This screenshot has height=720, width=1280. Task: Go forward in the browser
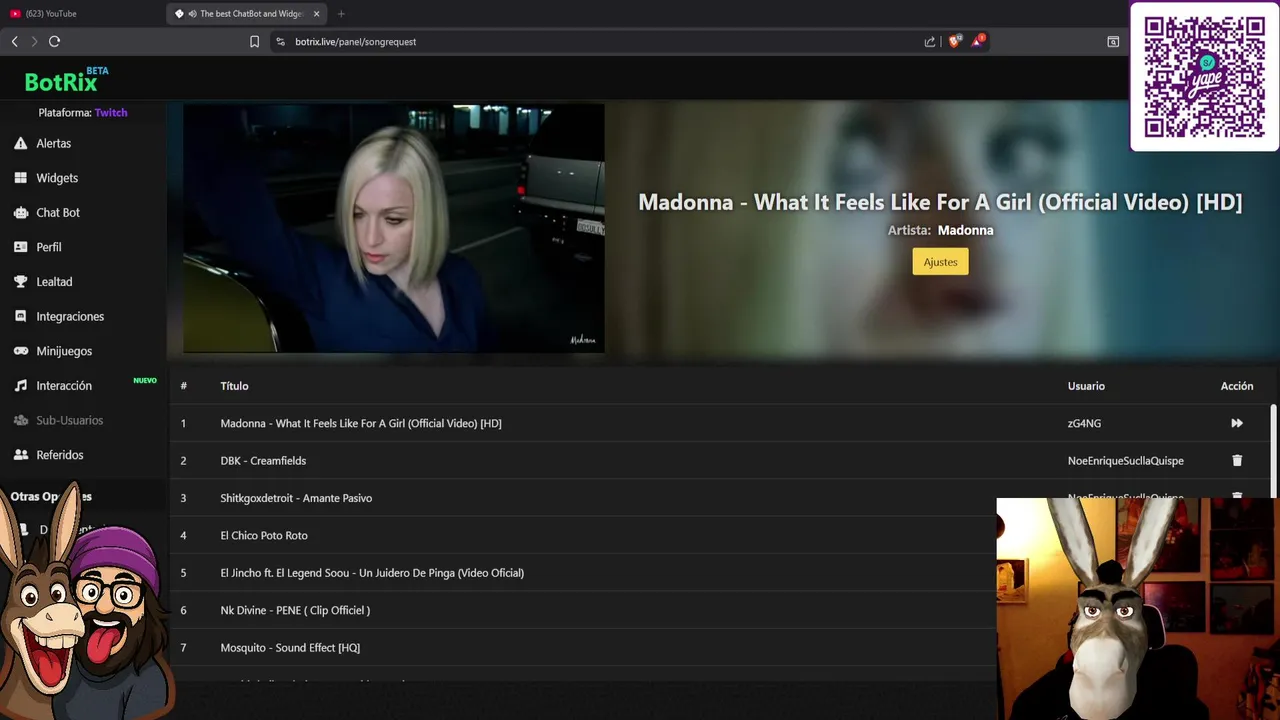click(34, 41)
